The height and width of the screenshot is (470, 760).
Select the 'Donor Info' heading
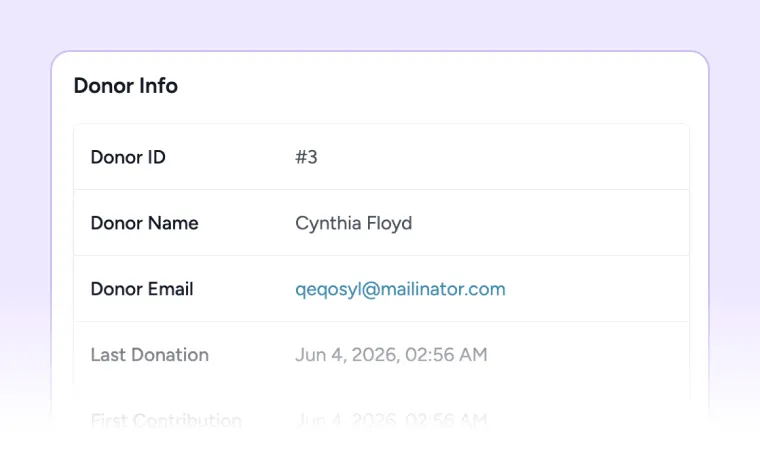pyautogui.click(x=126, y=86)
